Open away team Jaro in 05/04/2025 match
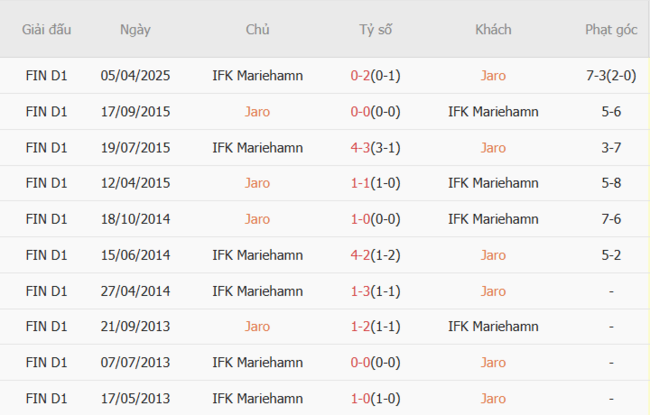This screenshot has width=650, height=415. pyautogui.click(x=493, y=75)
